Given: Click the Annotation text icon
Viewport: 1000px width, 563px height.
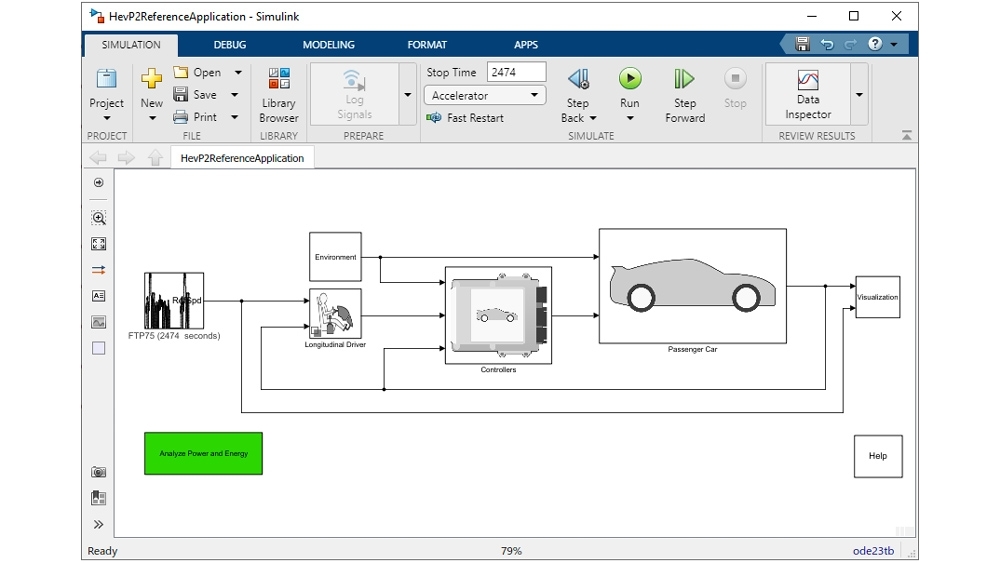Looking at the screenshot, I should pos(98,296).
